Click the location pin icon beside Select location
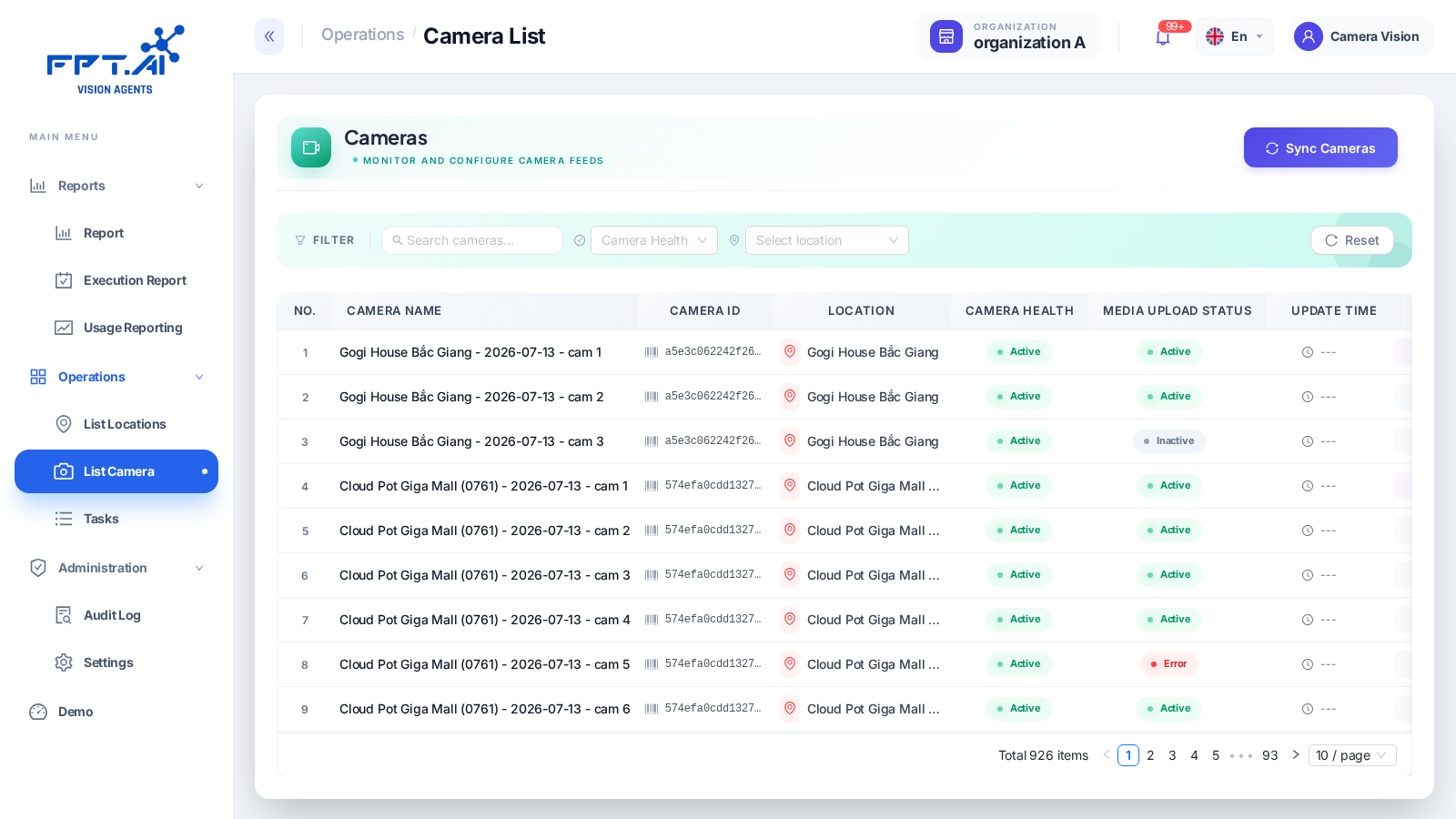Image resolution: width=1456 pixels, height=819 pixels. tap(734, 240)
